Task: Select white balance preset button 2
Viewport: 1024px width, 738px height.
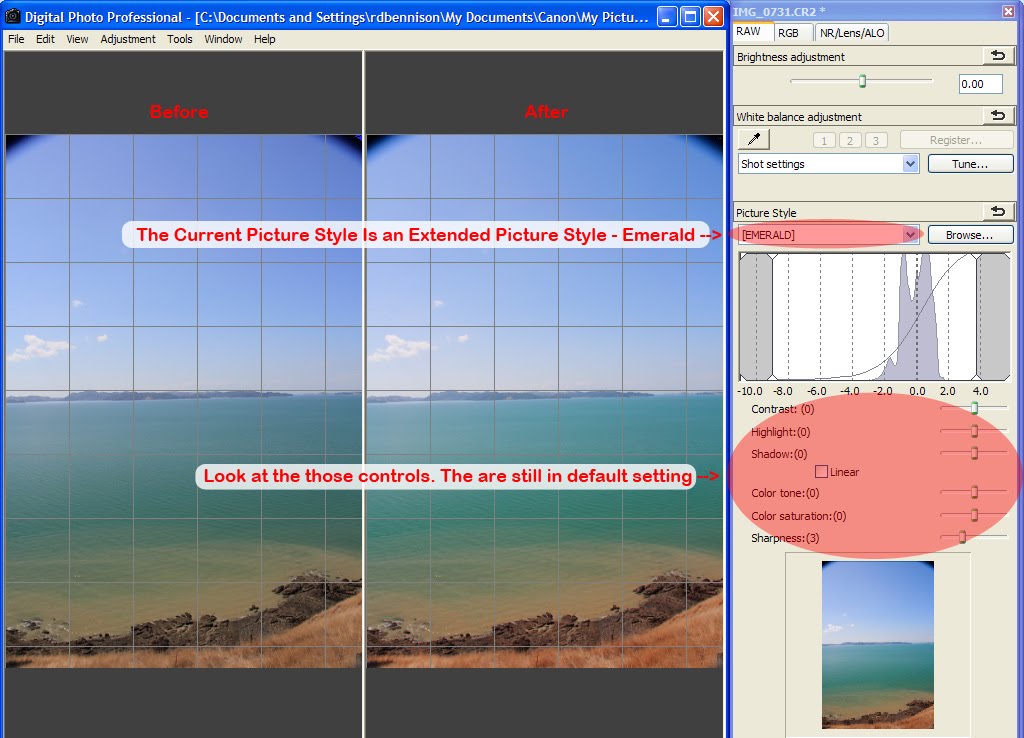Action: pyautogui.click(x=849, y=139)
